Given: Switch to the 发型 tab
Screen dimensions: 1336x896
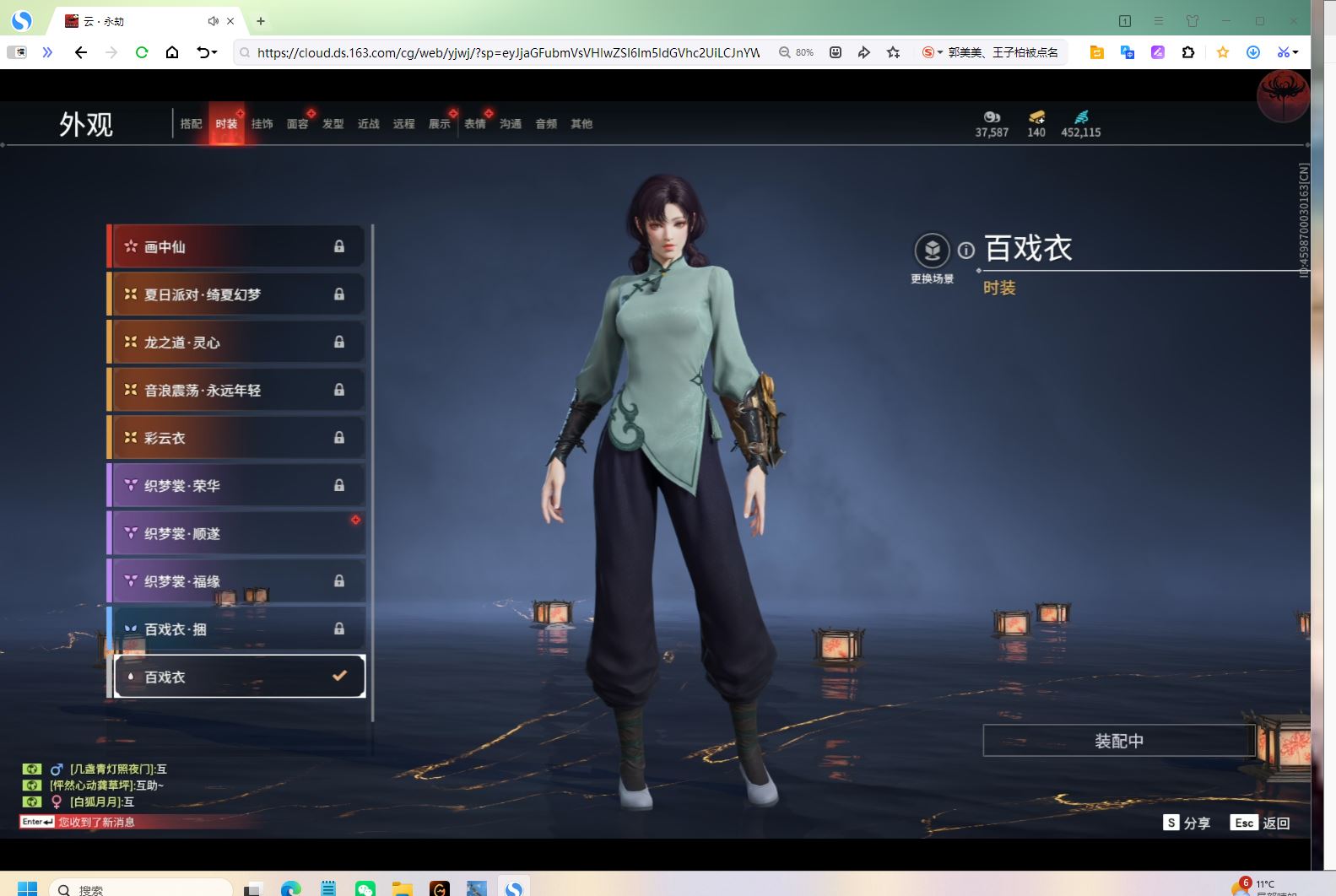Looking at the screenshot, I should [x=333, y=124].
